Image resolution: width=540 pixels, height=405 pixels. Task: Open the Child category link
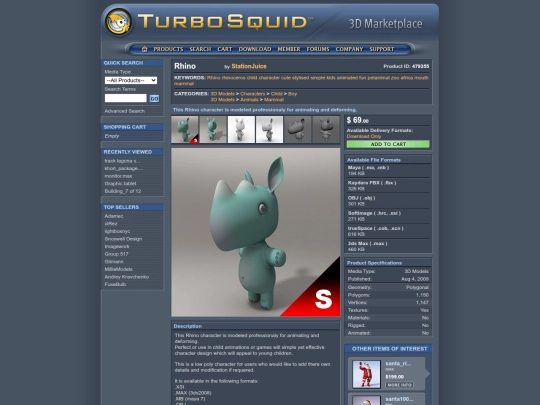coord(277,94)
